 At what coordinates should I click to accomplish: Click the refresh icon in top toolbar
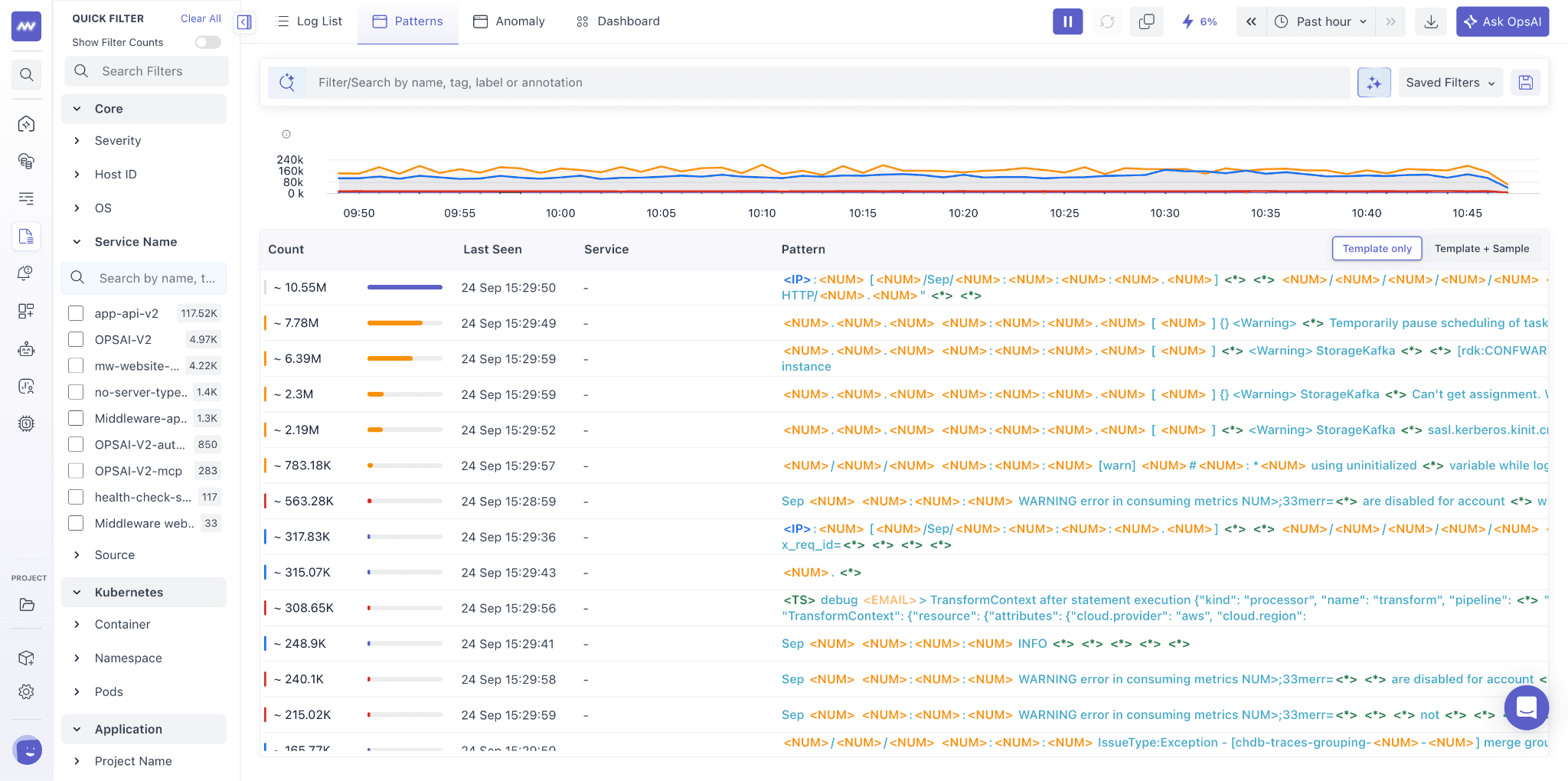tap(1107, 21)
